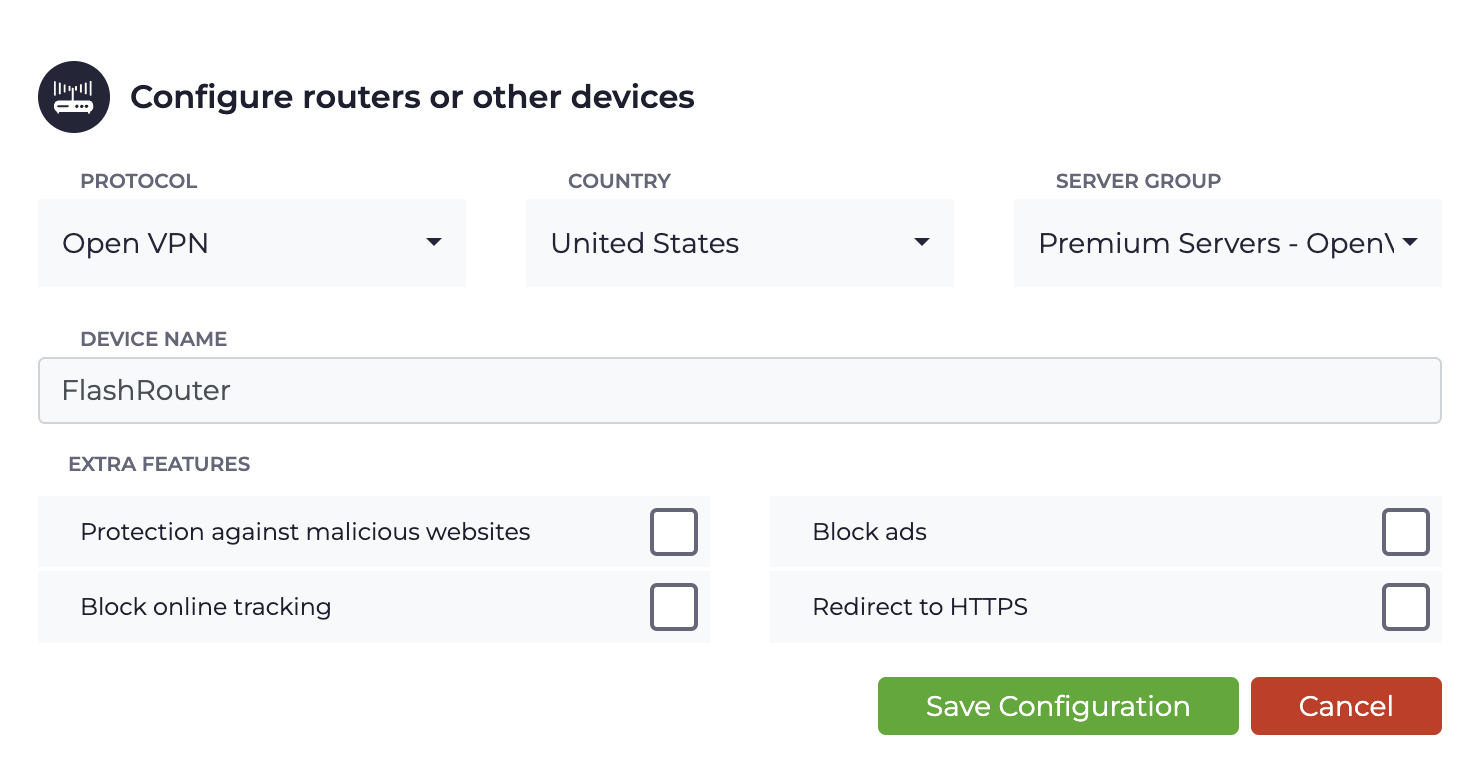Click the Extra Features label
Screen dimensions: 1464x768
click(x=159, y=464)
